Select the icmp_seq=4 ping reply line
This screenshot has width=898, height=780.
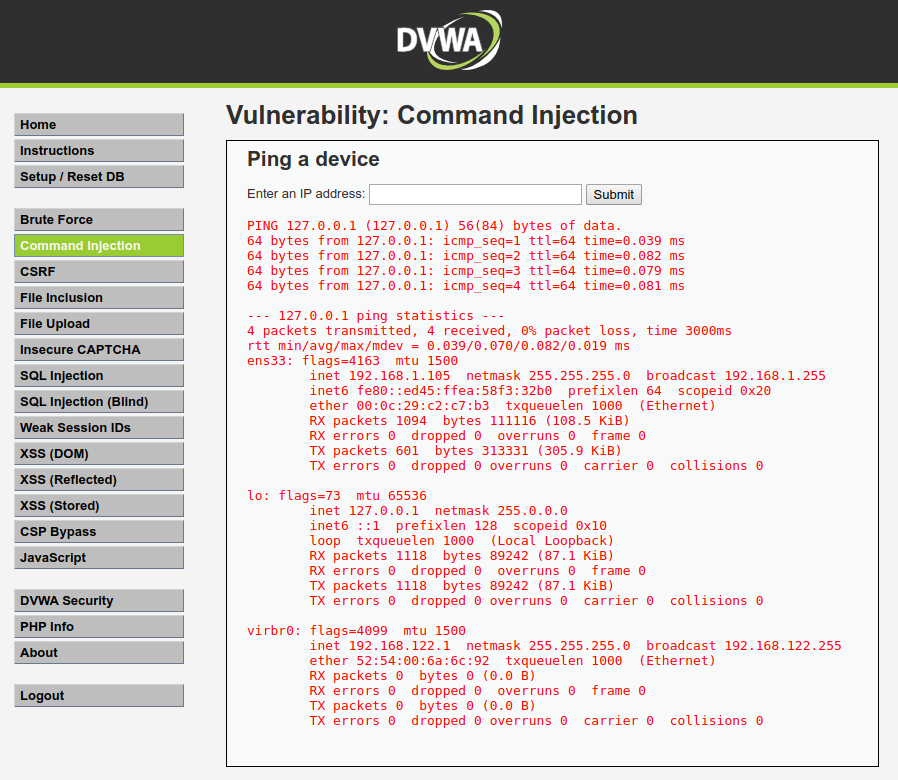(466, 286)
